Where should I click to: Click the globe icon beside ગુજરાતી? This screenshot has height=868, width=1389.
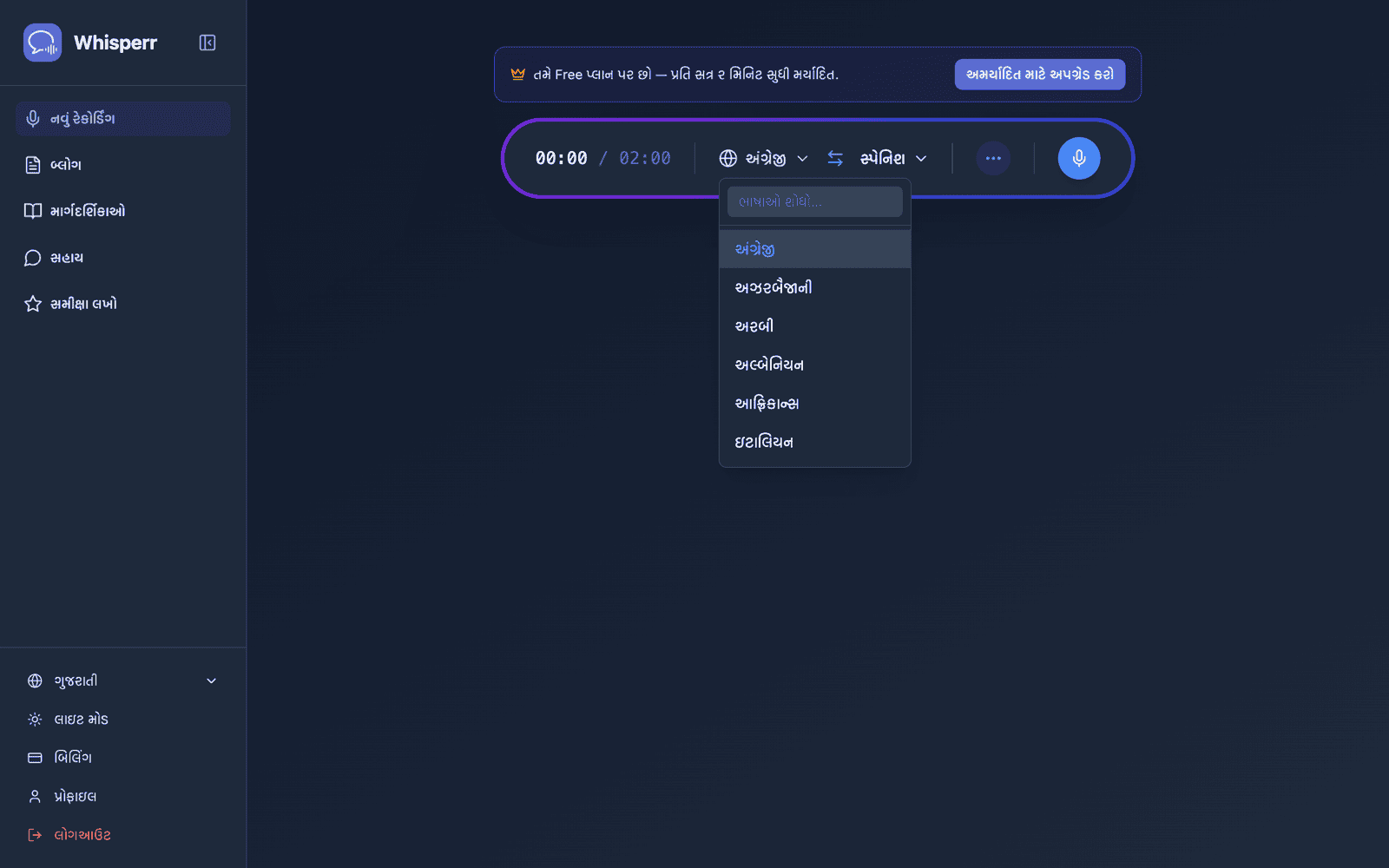point(35,681)
